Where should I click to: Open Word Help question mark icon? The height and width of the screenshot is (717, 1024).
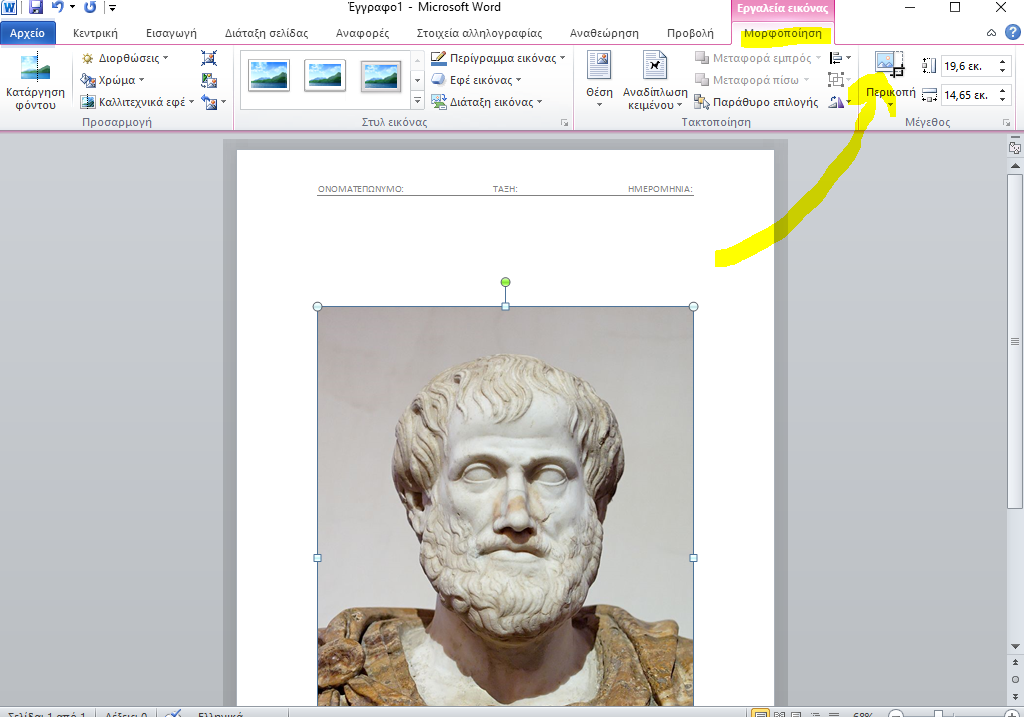click(x=1012, y=32)
